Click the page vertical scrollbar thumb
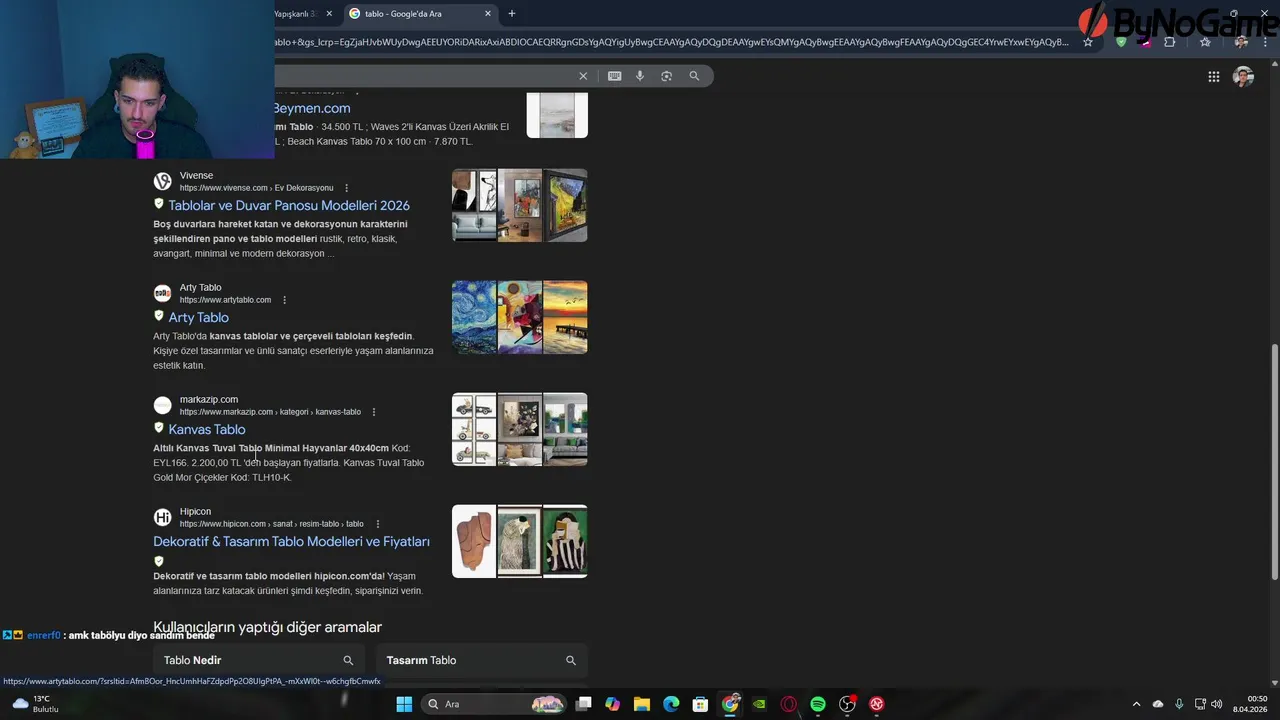Image resolution: width=1280 pixels, height=720 pixels. 1274,460
